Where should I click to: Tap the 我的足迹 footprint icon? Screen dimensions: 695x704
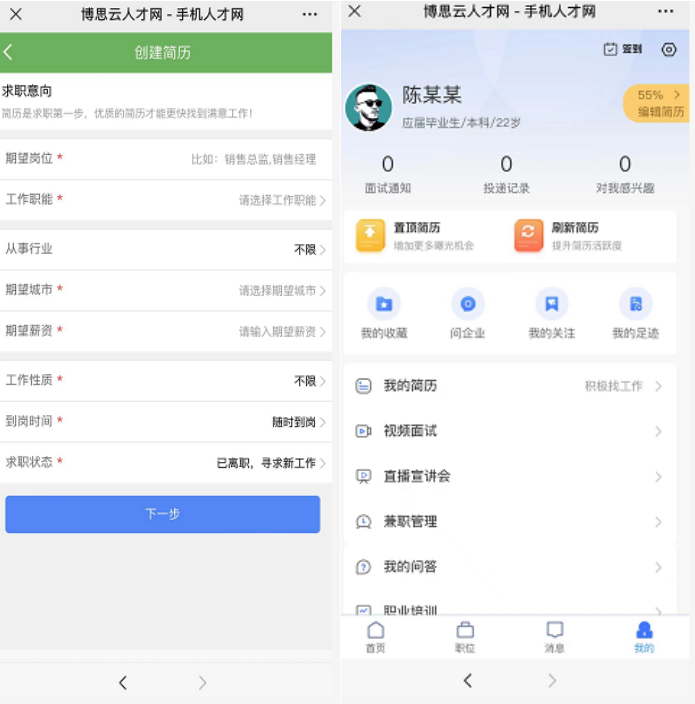pyautogui.click(x=635, y=304)
